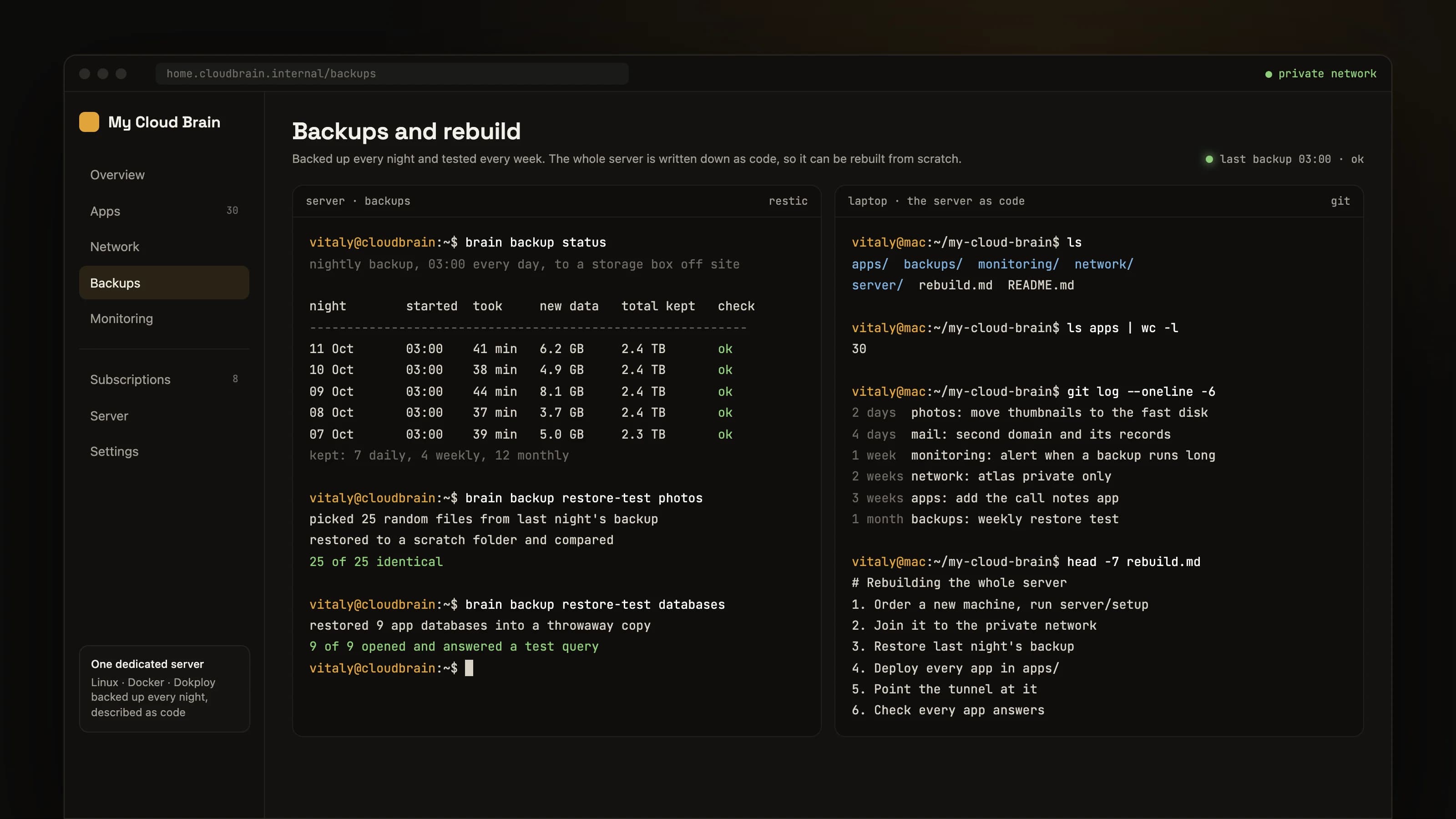
Task: Click the ok check for 09 Oct
Action: pyautogui.click(x=725, y=392)
